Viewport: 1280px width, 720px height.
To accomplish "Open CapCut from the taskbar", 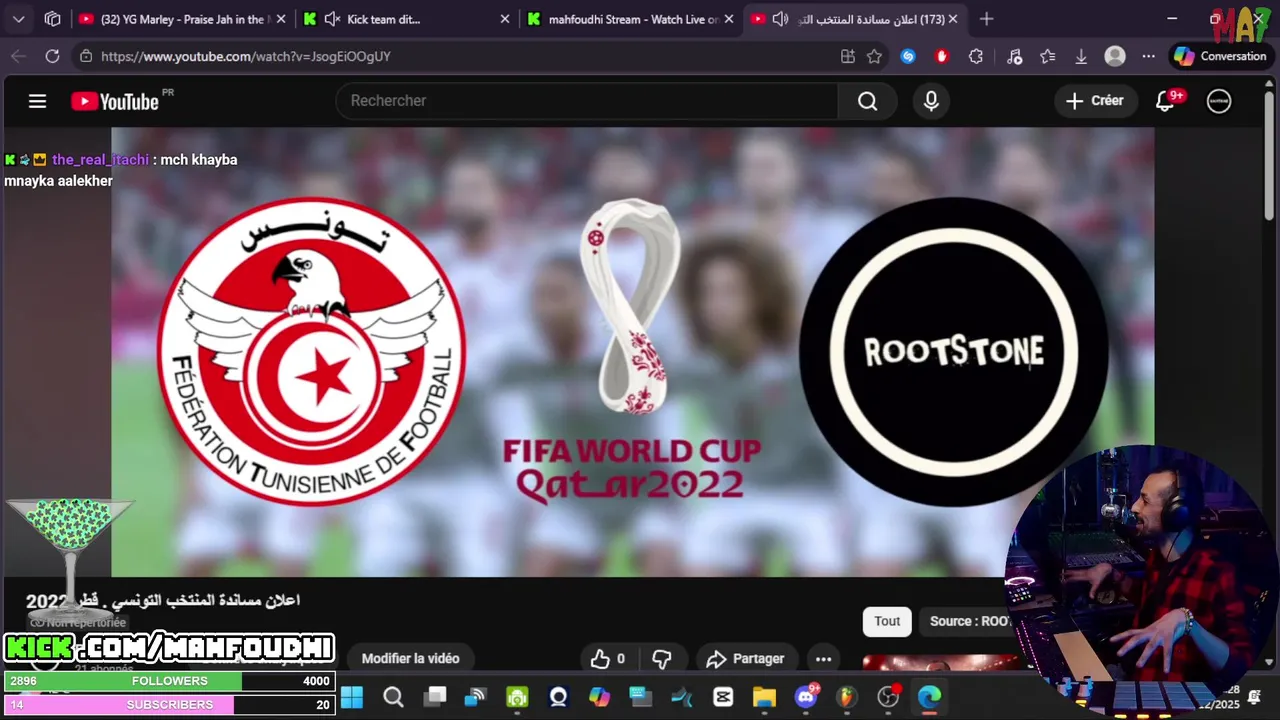I will click(x=723, y=697).
